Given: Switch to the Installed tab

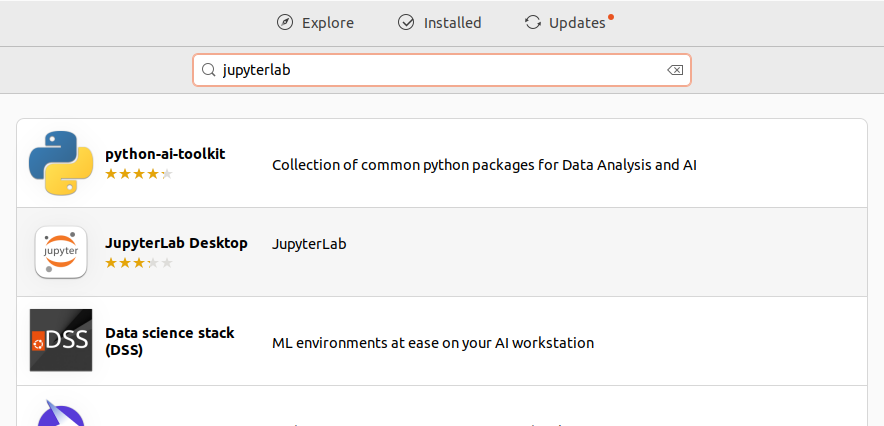Looking at the screenshot, I should coord(439,23).
